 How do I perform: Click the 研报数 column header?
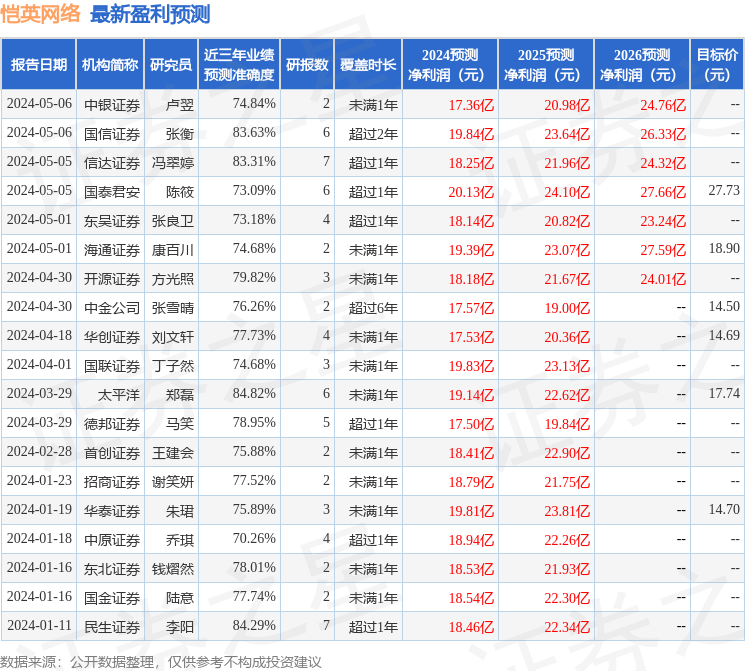(307, 65)
